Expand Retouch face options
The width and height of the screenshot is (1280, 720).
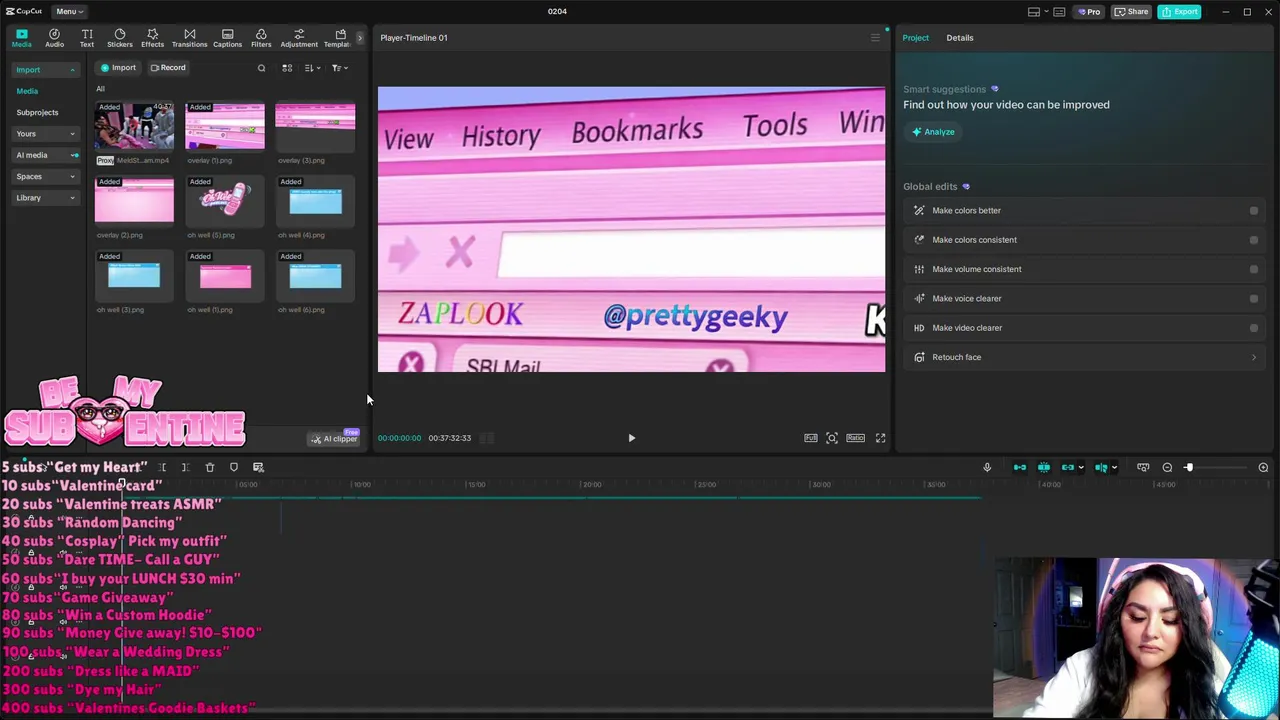pos(1254,357)
